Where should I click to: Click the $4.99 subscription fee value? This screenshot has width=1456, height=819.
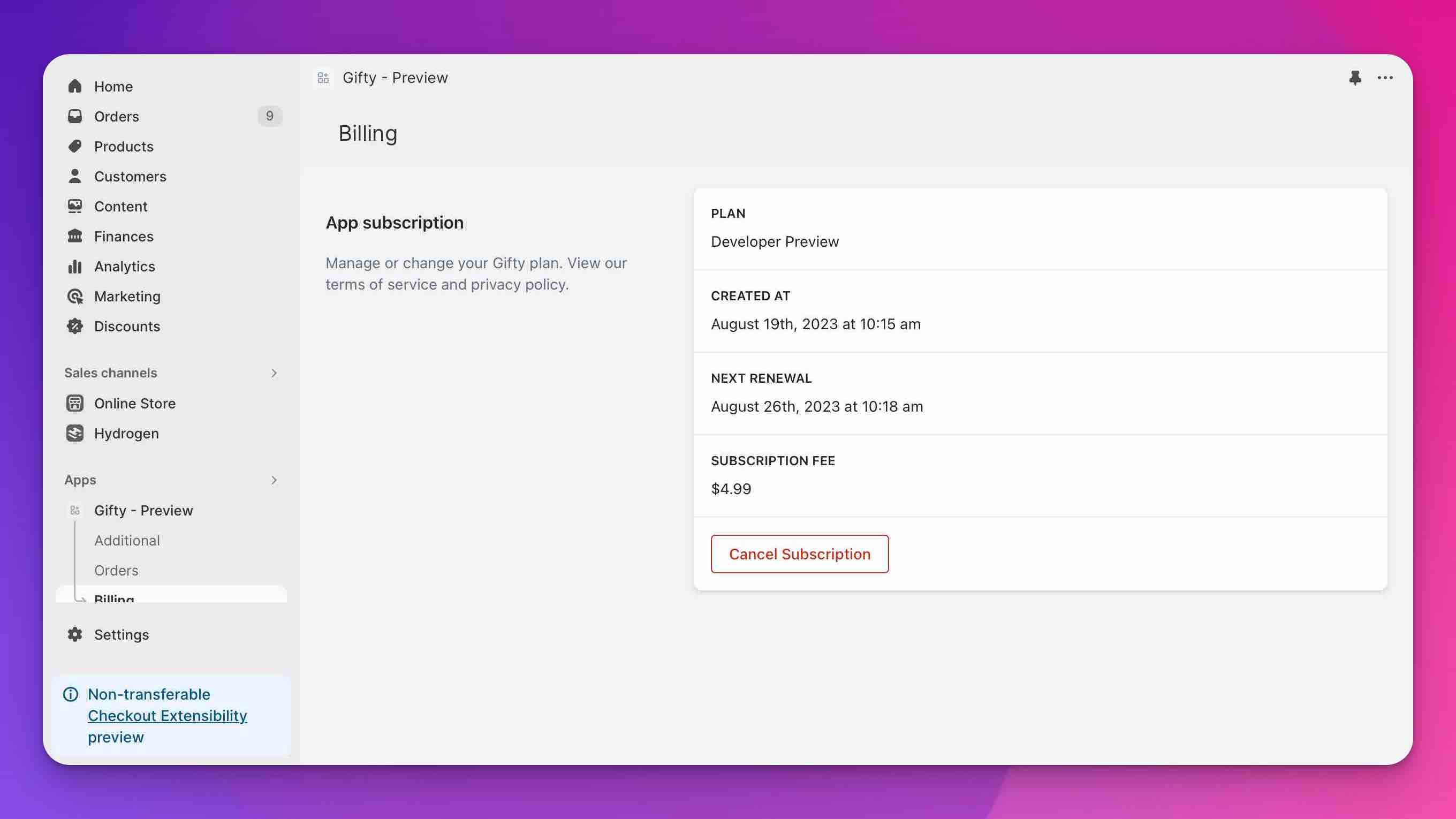(731, 489)
